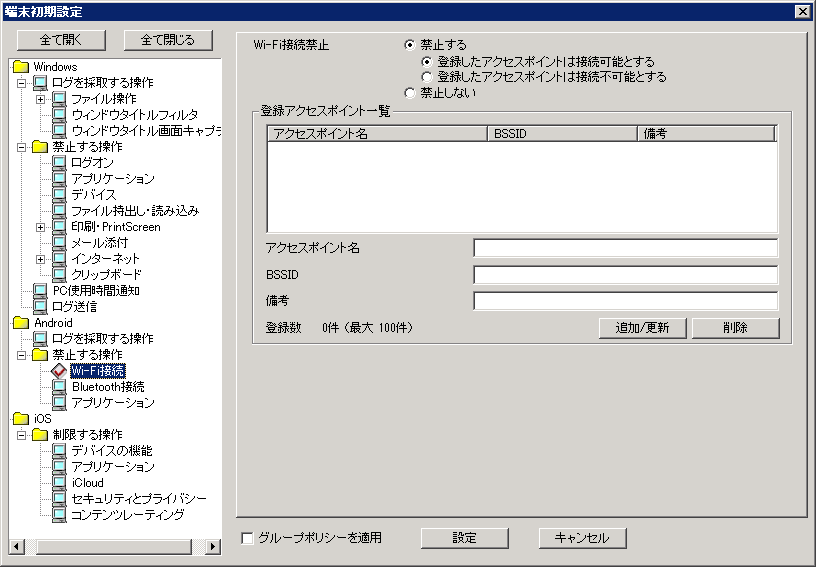
Task: Click the 印刷・PrintScreen icon
Action: 59,227
